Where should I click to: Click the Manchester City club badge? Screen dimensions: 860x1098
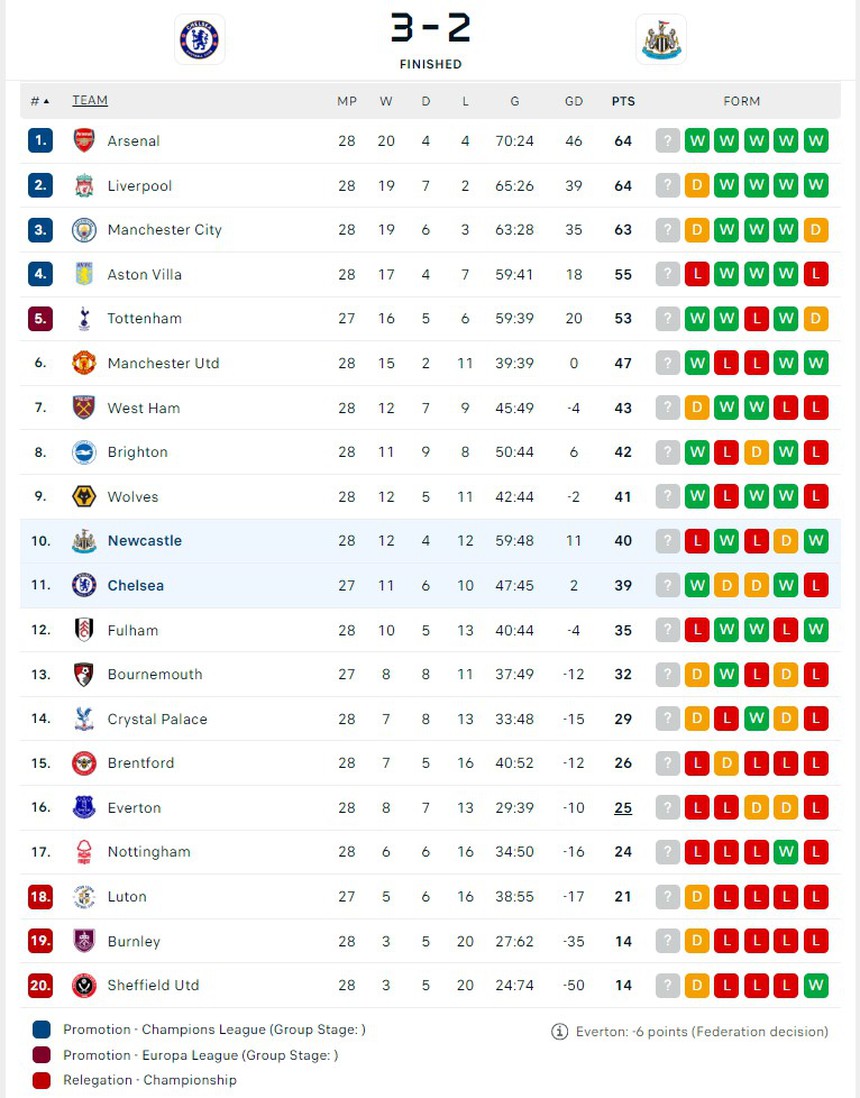pyautogui.click(x=84, y=230)
